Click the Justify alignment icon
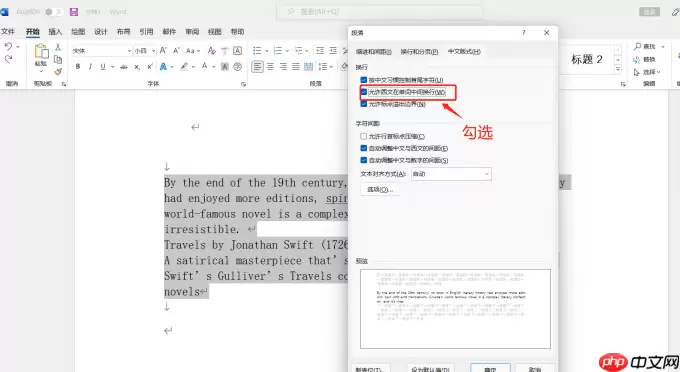This screenshot has width=680, height=372. 296,67
